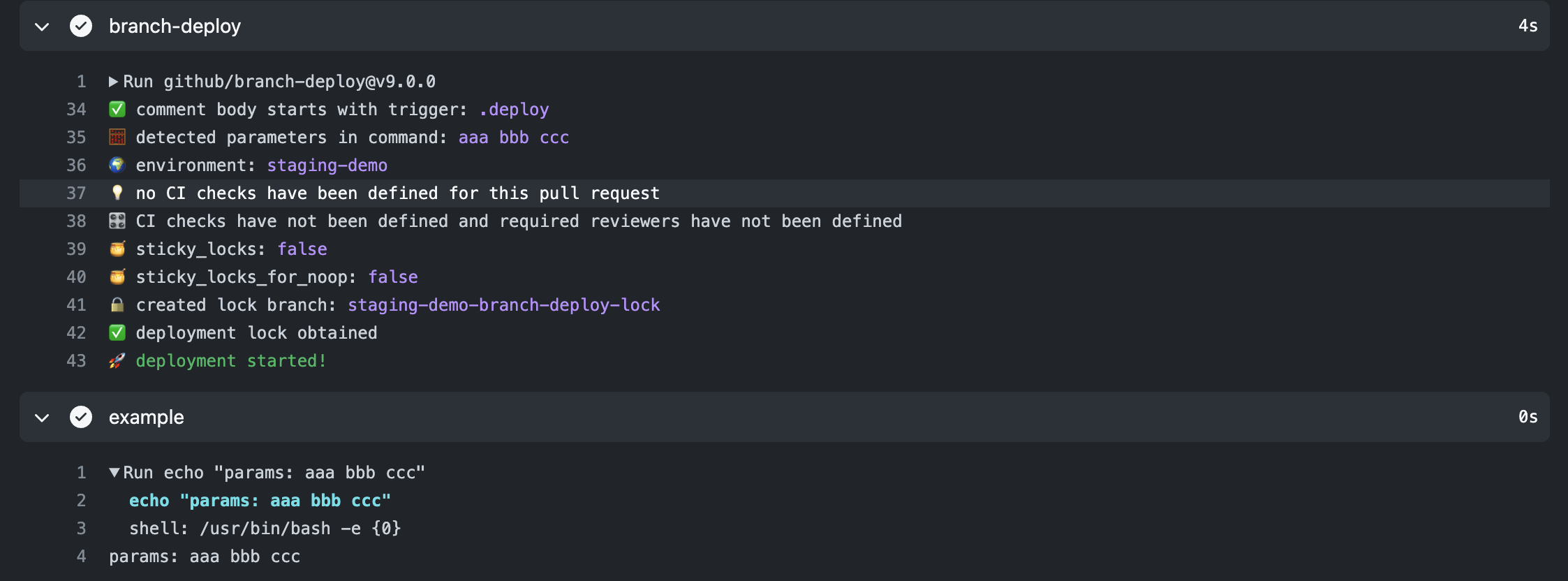The image size is (1568, 581).
Task: Collapse the branch-deploy step log
Action: 41,27
